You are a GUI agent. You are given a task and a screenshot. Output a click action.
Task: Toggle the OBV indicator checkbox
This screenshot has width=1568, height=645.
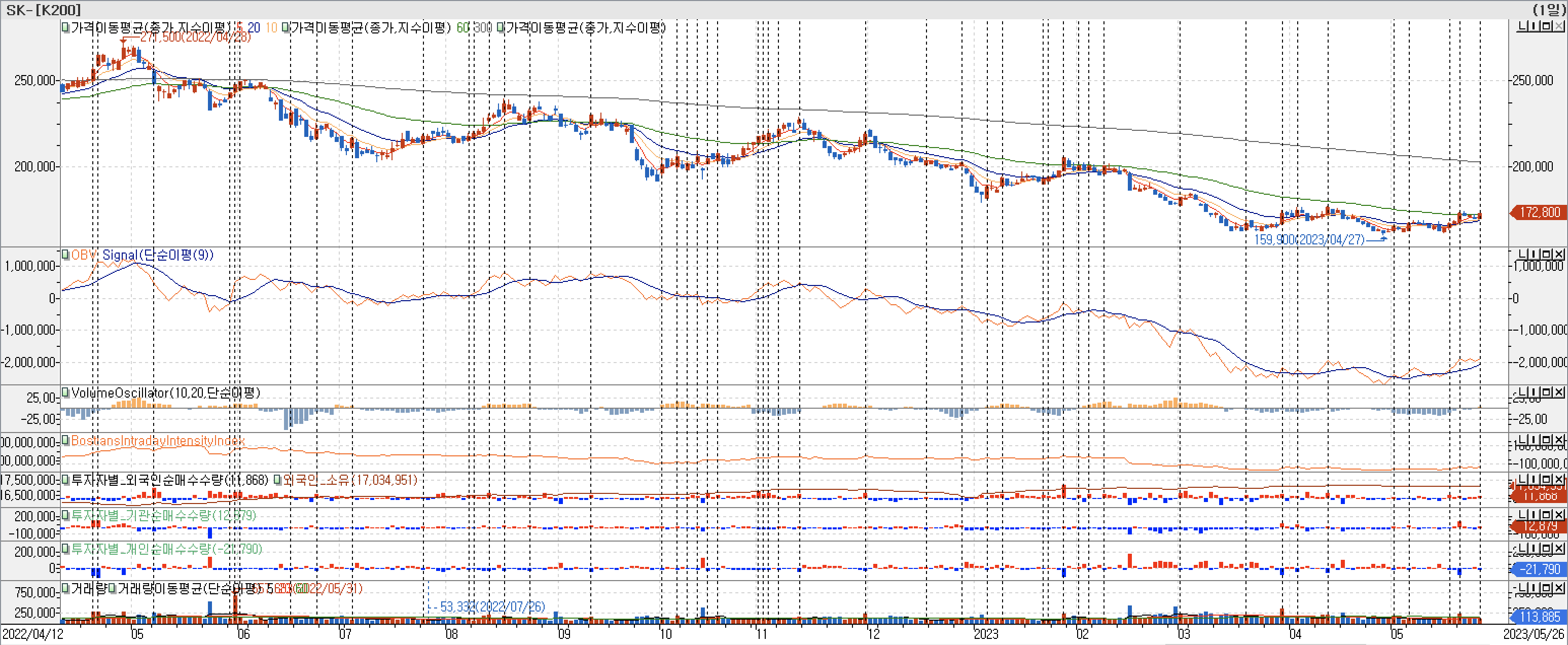(x=65, y=255)
